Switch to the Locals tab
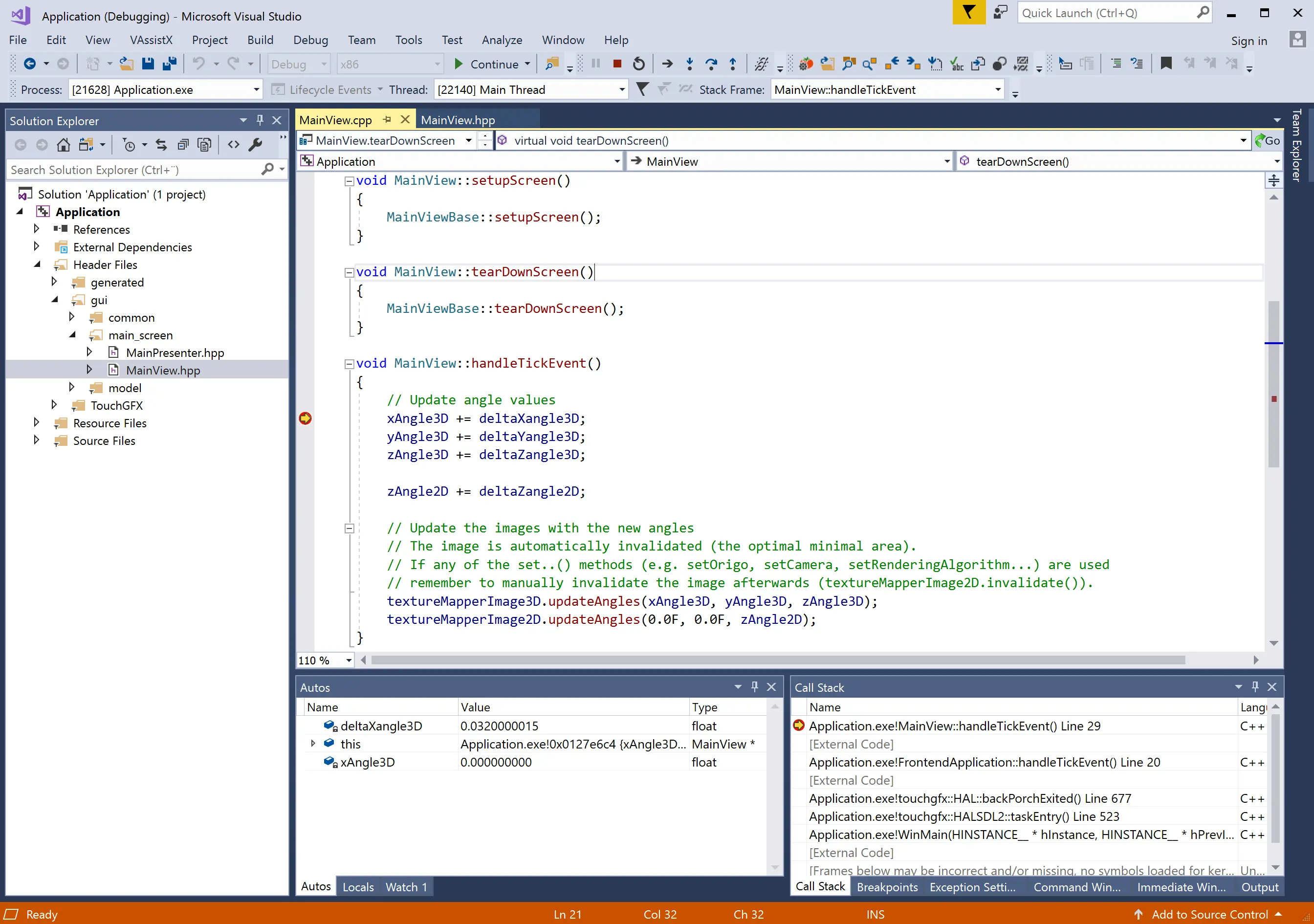The height and width of the screenshot is (924, 1314). [358, 887]
